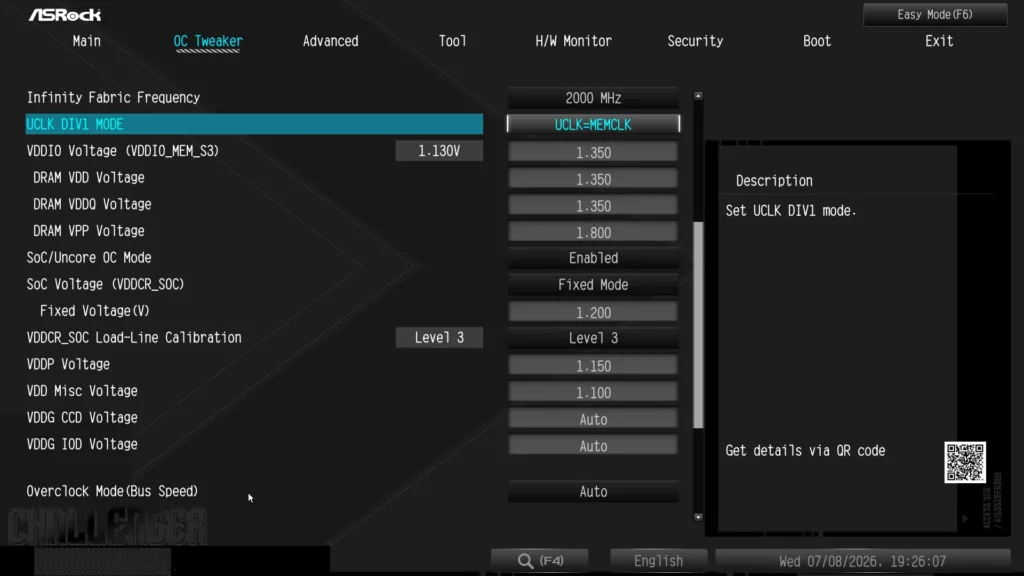Image resolution: width=1024 pixels, height=576 pixels.
Task: Click the 1.130V current VDDIO readout
Action: click(x=439, y=151)
